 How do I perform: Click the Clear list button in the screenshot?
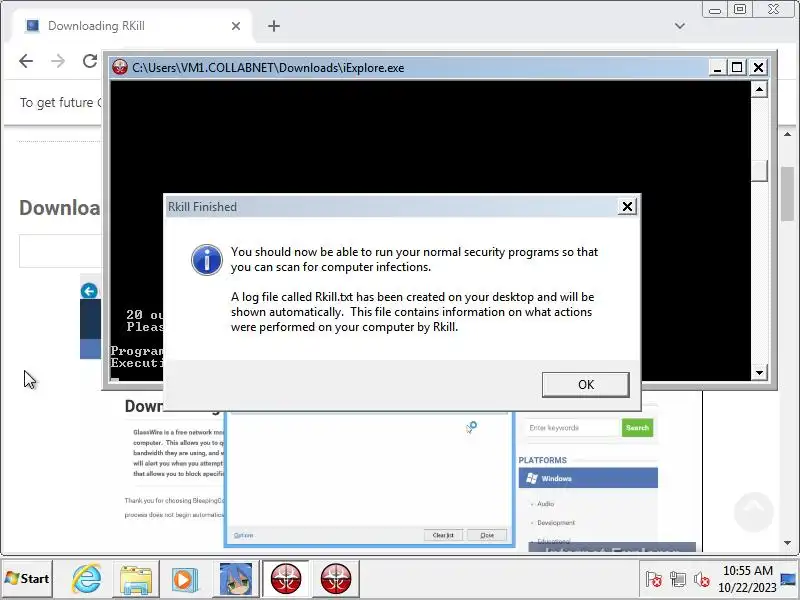tap(443, 535)
